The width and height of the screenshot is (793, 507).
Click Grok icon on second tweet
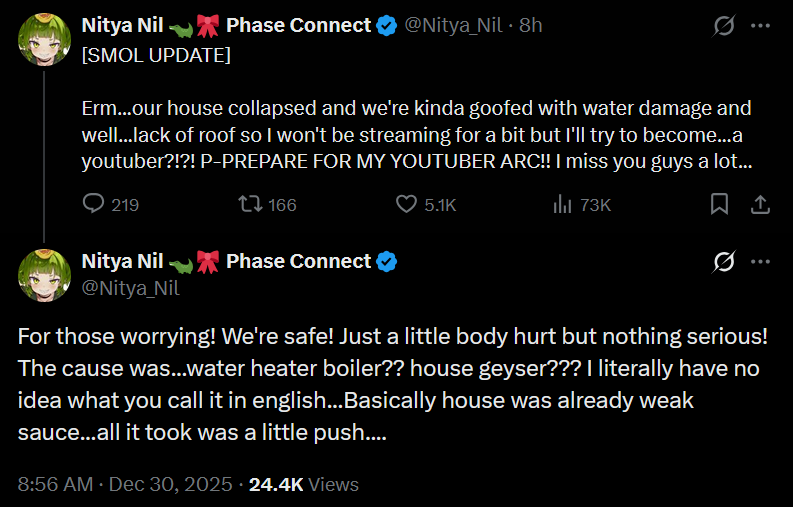(x=720, y=262)
